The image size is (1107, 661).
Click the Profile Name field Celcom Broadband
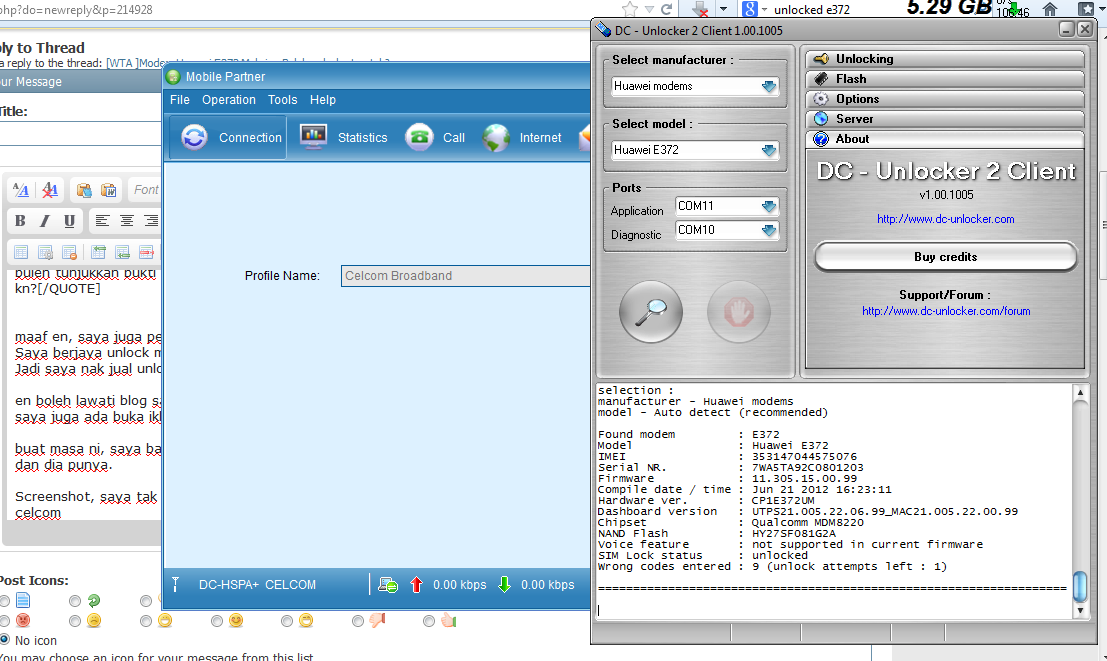[x=465, y=276]
